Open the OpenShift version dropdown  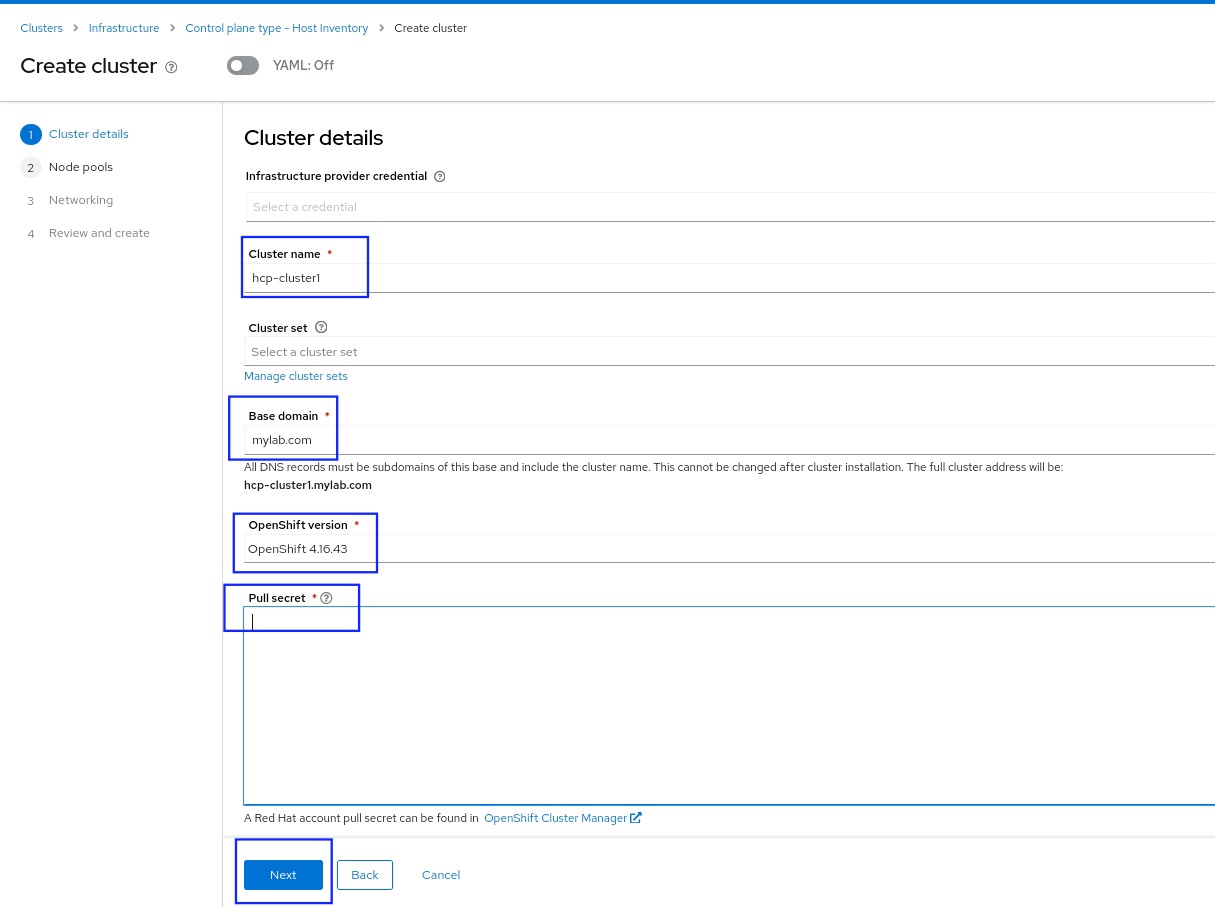tap(730, 549)
